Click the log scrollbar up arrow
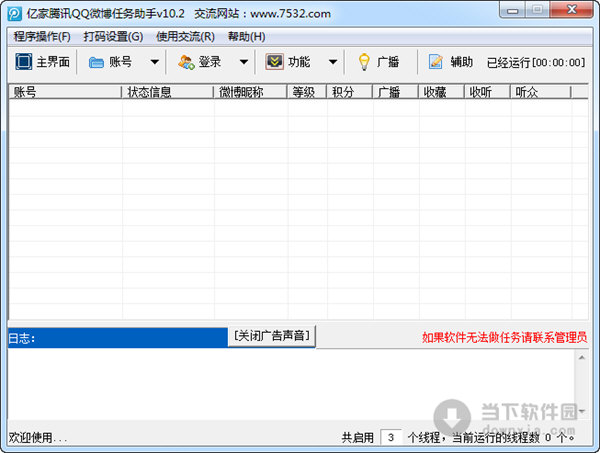The image size is (600, 453). 582,358
